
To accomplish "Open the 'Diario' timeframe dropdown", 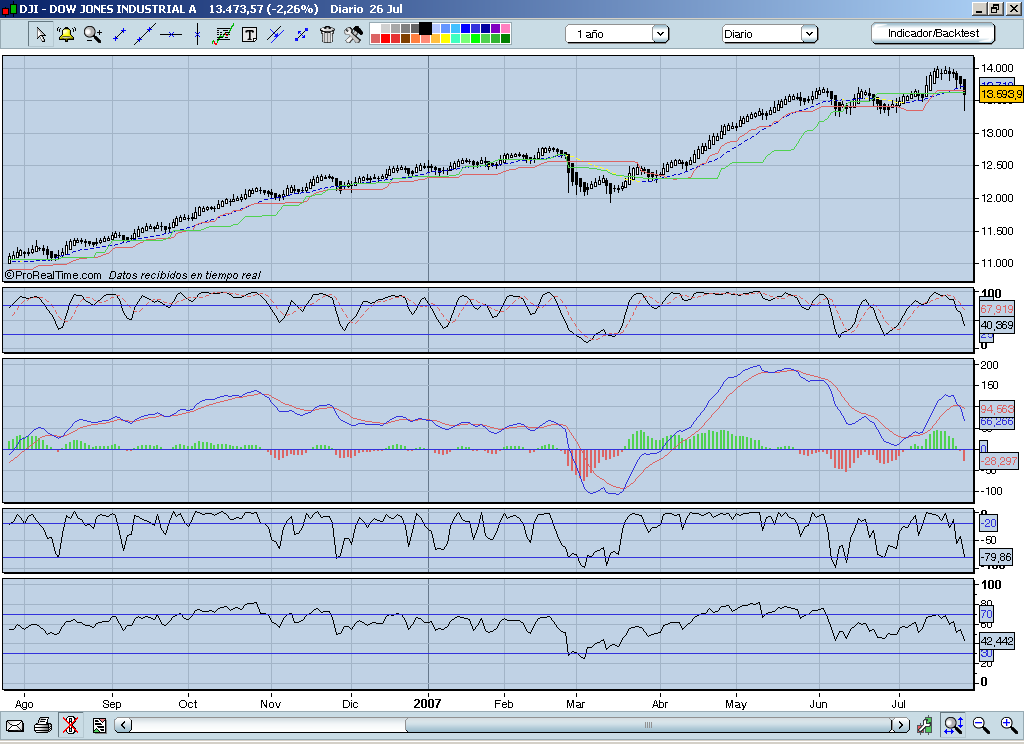I will [769, 34].
